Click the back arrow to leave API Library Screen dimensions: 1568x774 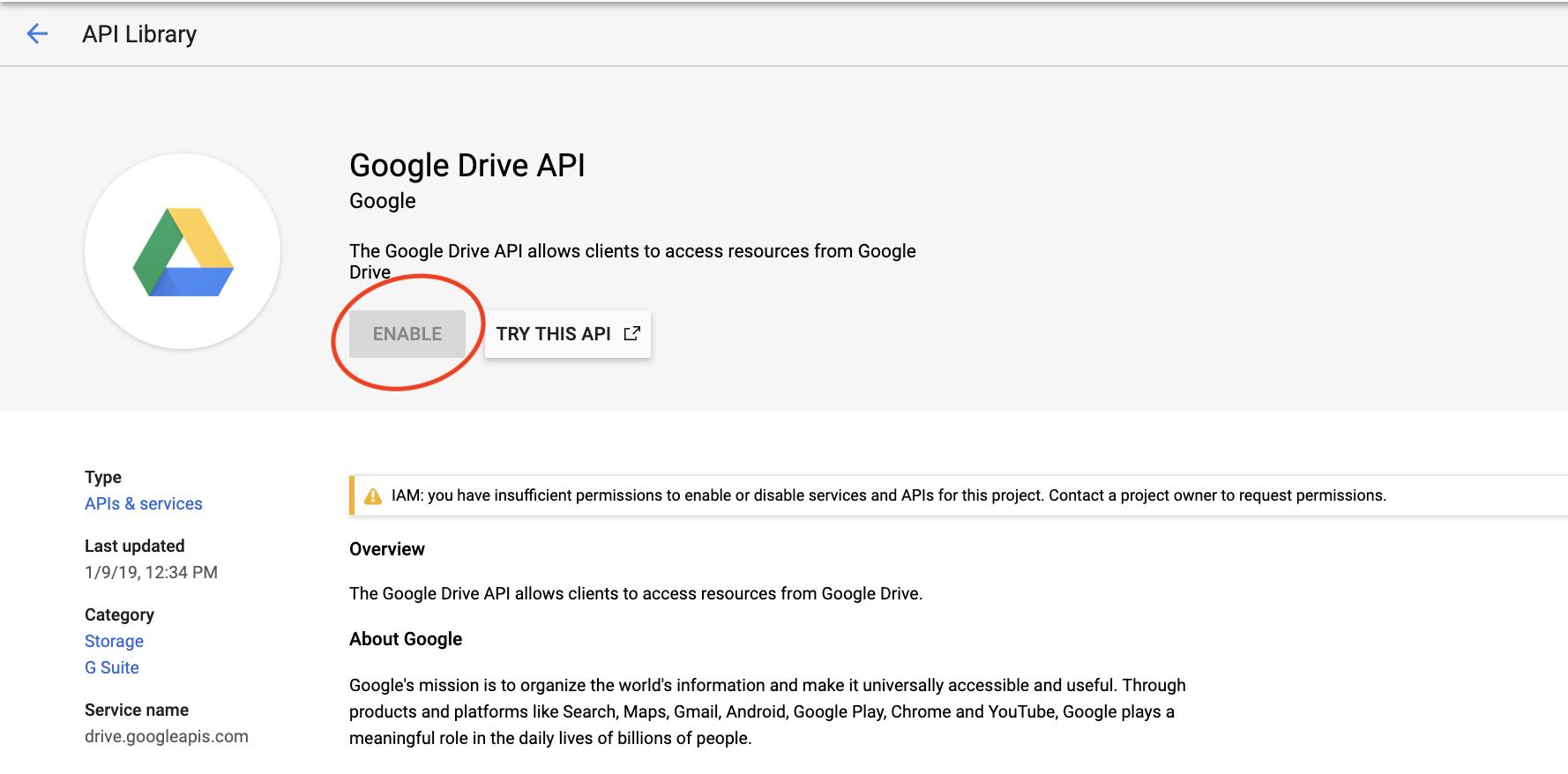pos(37,34)
